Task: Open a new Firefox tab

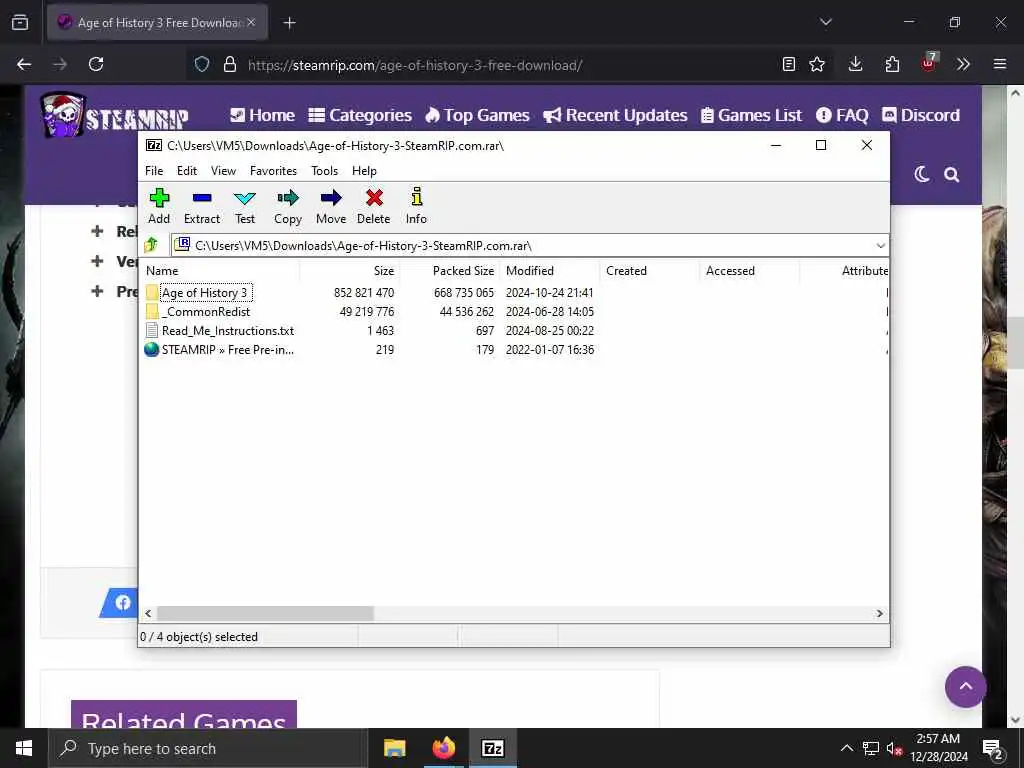Action: coord(289,23)
